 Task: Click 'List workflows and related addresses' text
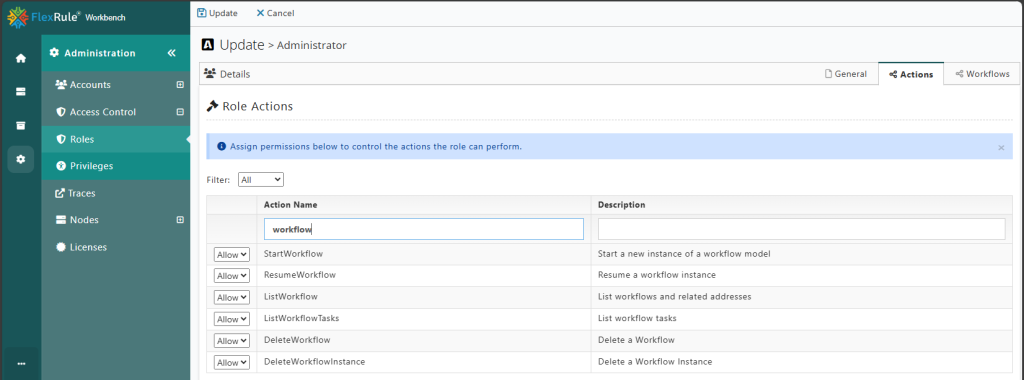[675, 296]
